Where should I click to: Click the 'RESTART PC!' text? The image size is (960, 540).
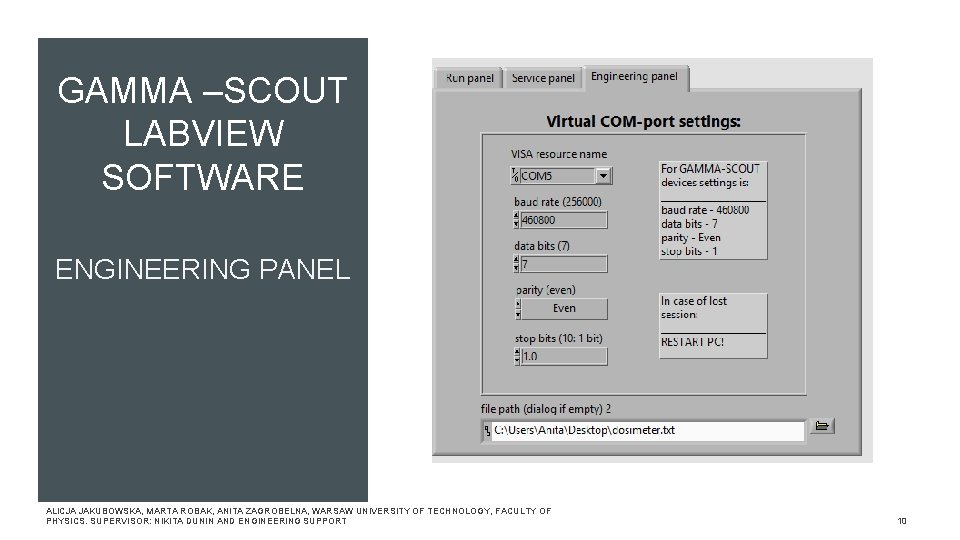click(692, 342)
